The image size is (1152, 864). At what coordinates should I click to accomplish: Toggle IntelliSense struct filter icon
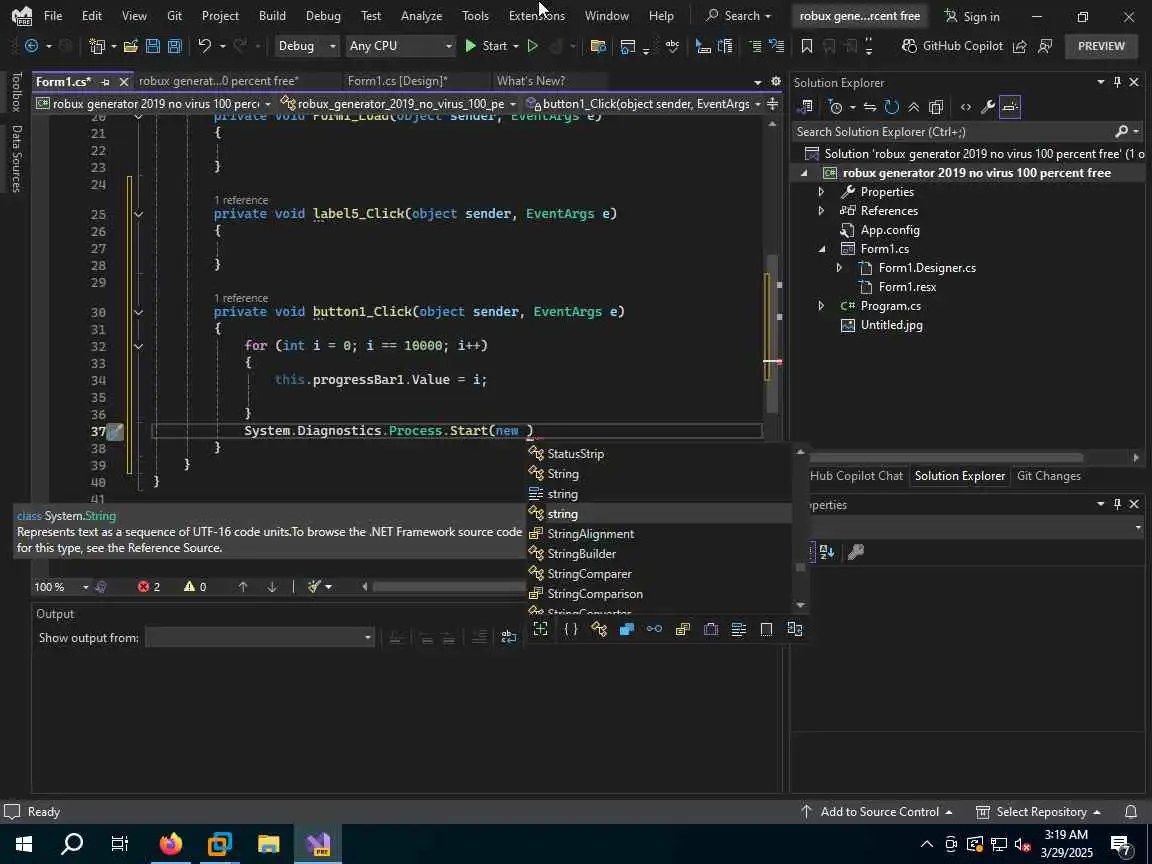(626, 630)
